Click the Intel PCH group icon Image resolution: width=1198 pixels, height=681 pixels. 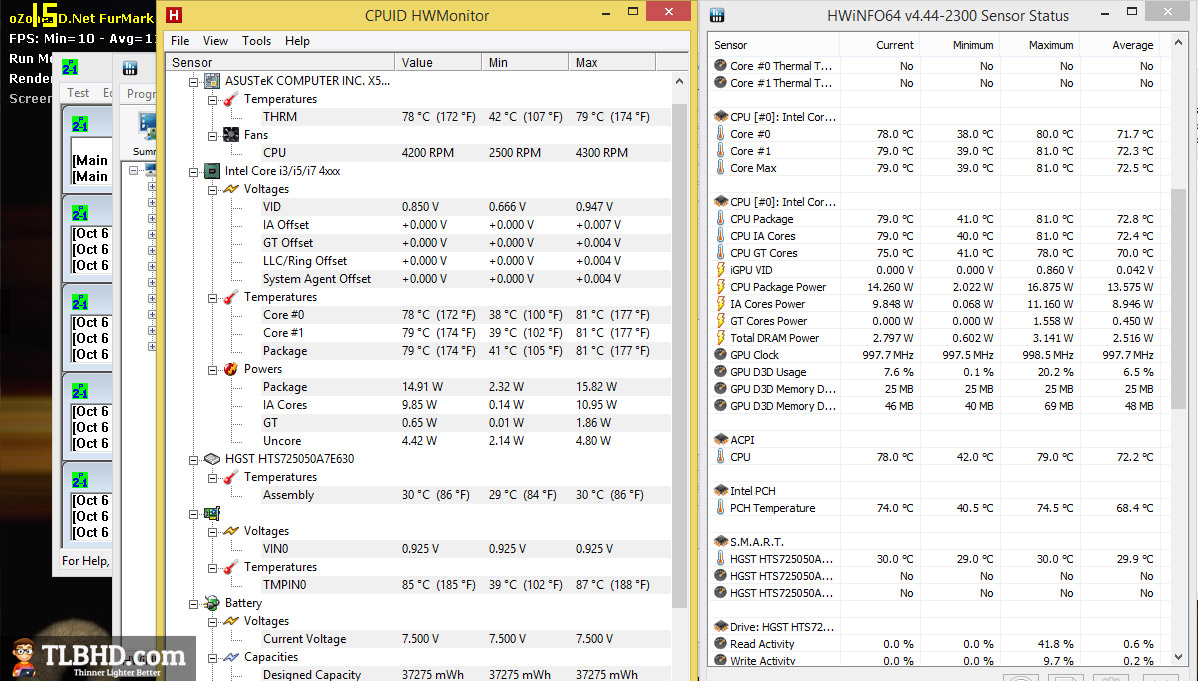720,491
